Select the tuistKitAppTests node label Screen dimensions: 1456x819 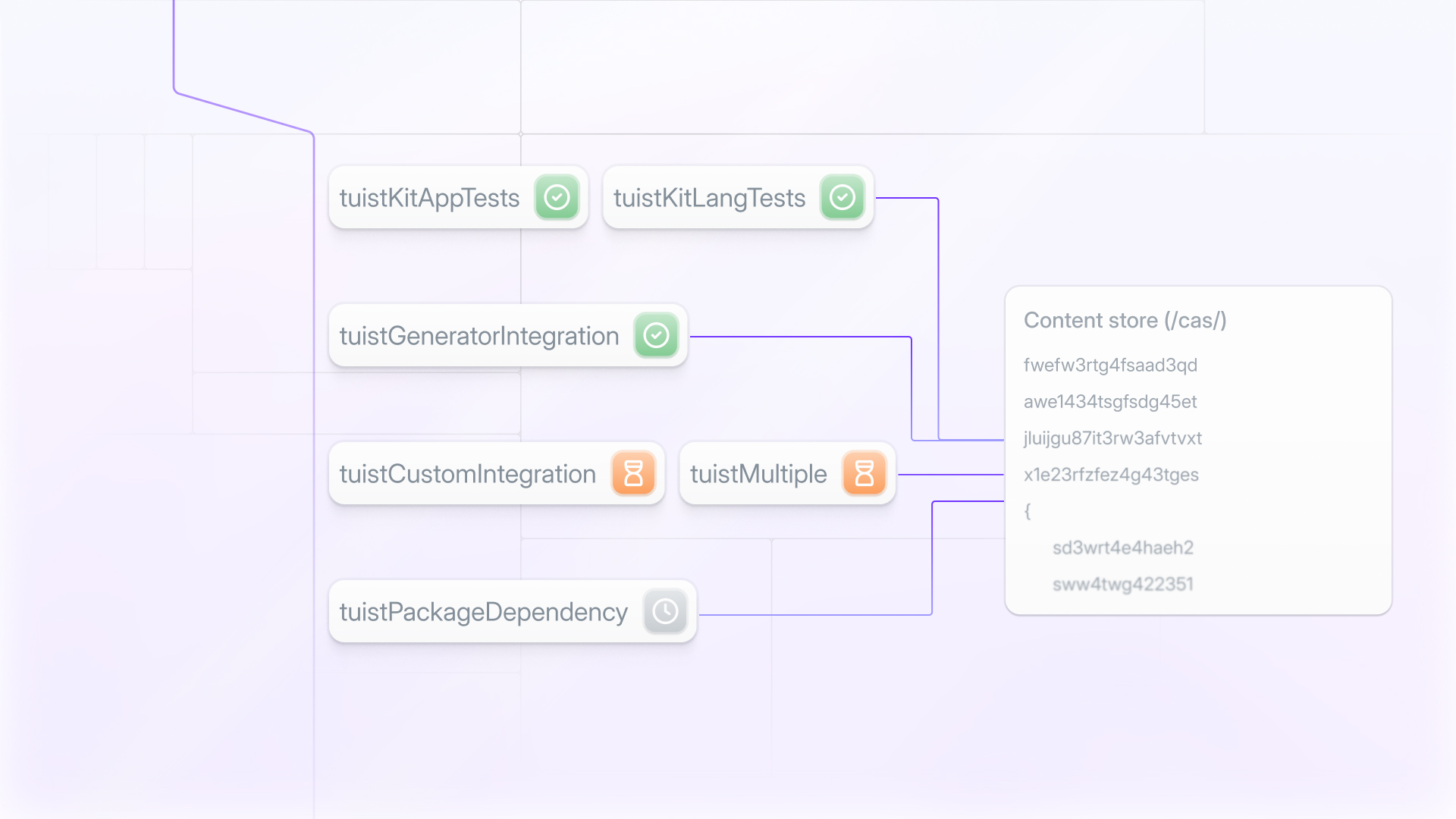pyautogui.click(x=429, y=198)
